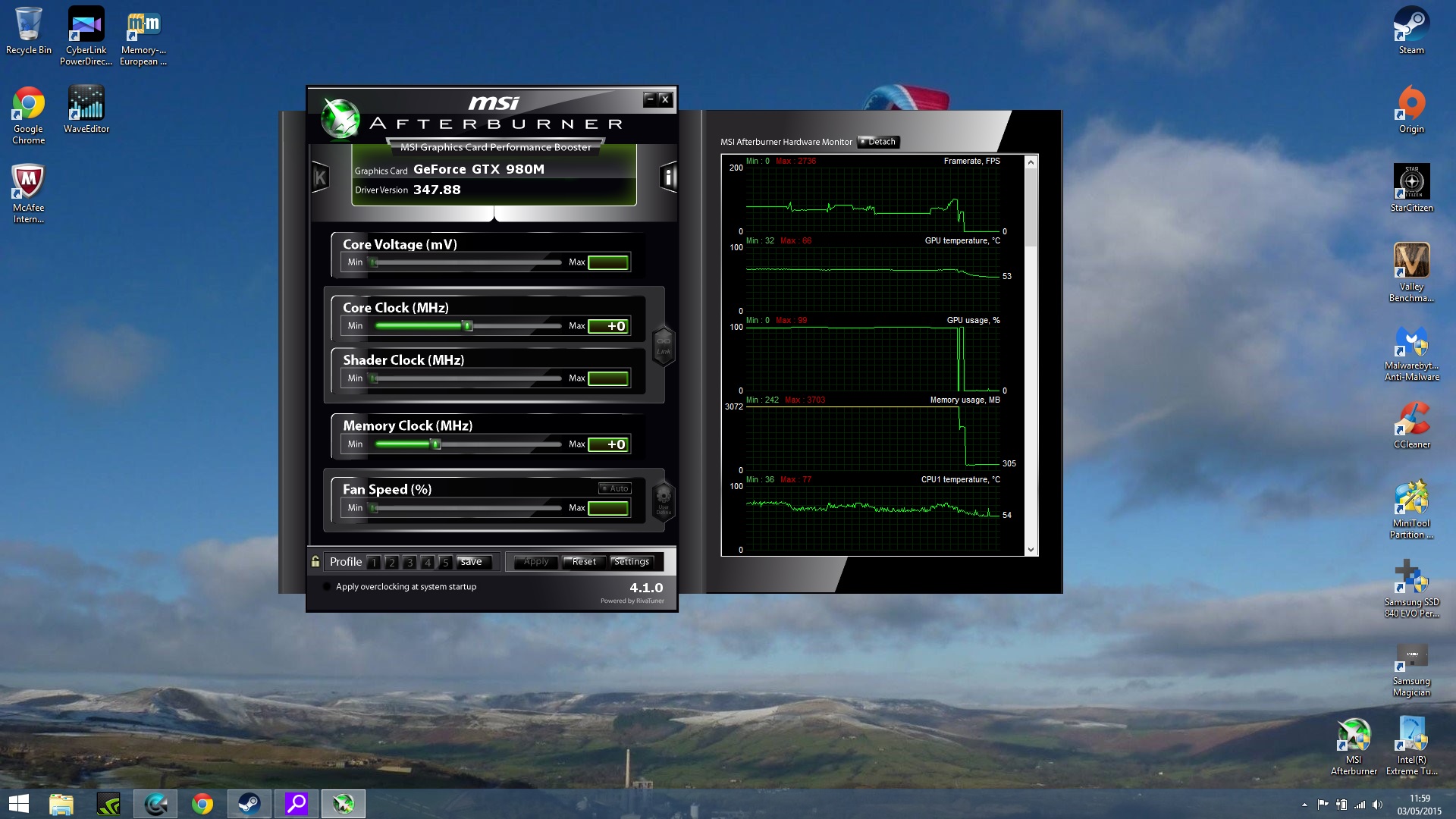Open the Kombustor K side button
This screenshot has height=819, width=1456.
pyautogui.click(x=320, y=177)
